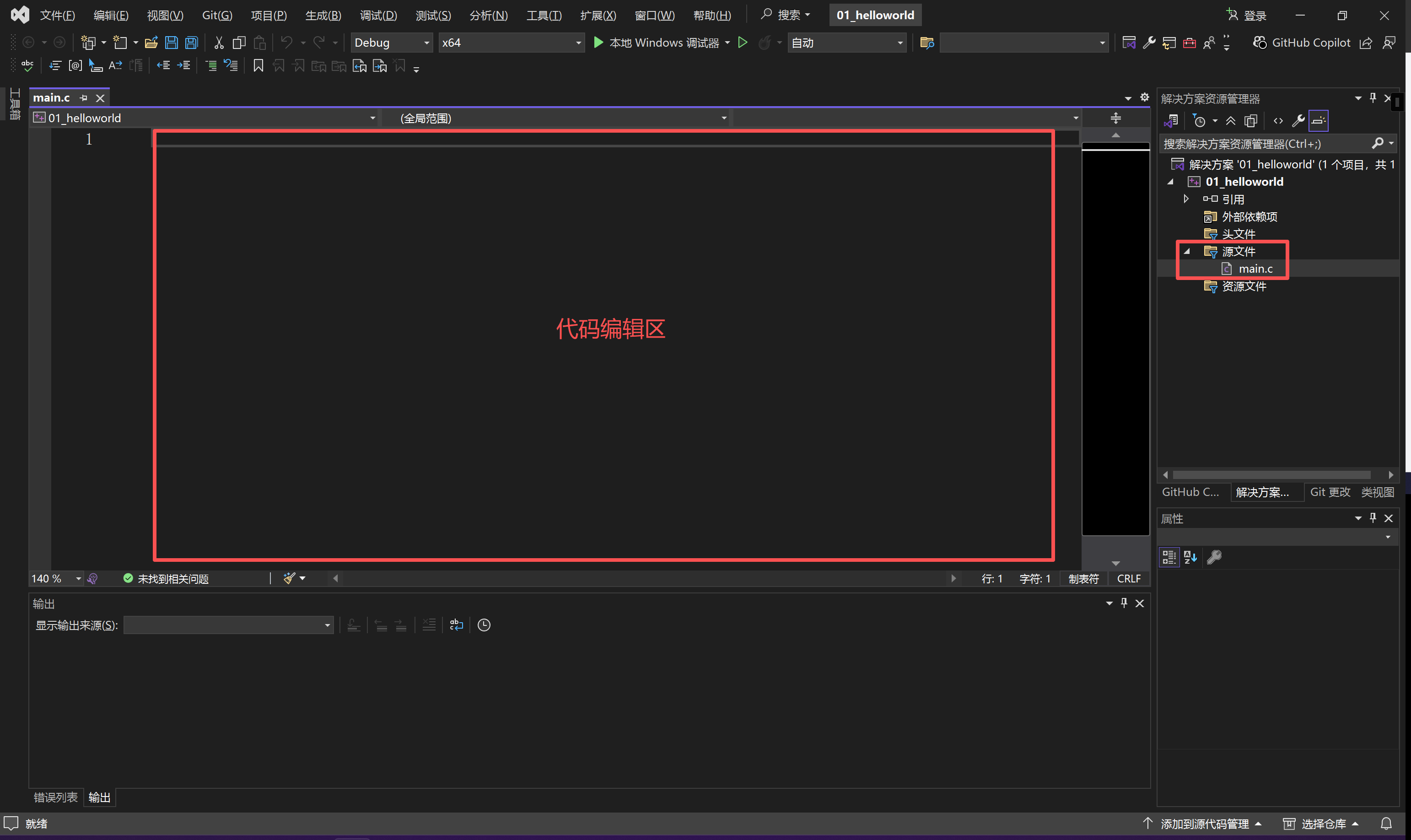This screenshot has height=840, width=1411.
Task: Click the Open File folder icon
Action: [151, 43]
